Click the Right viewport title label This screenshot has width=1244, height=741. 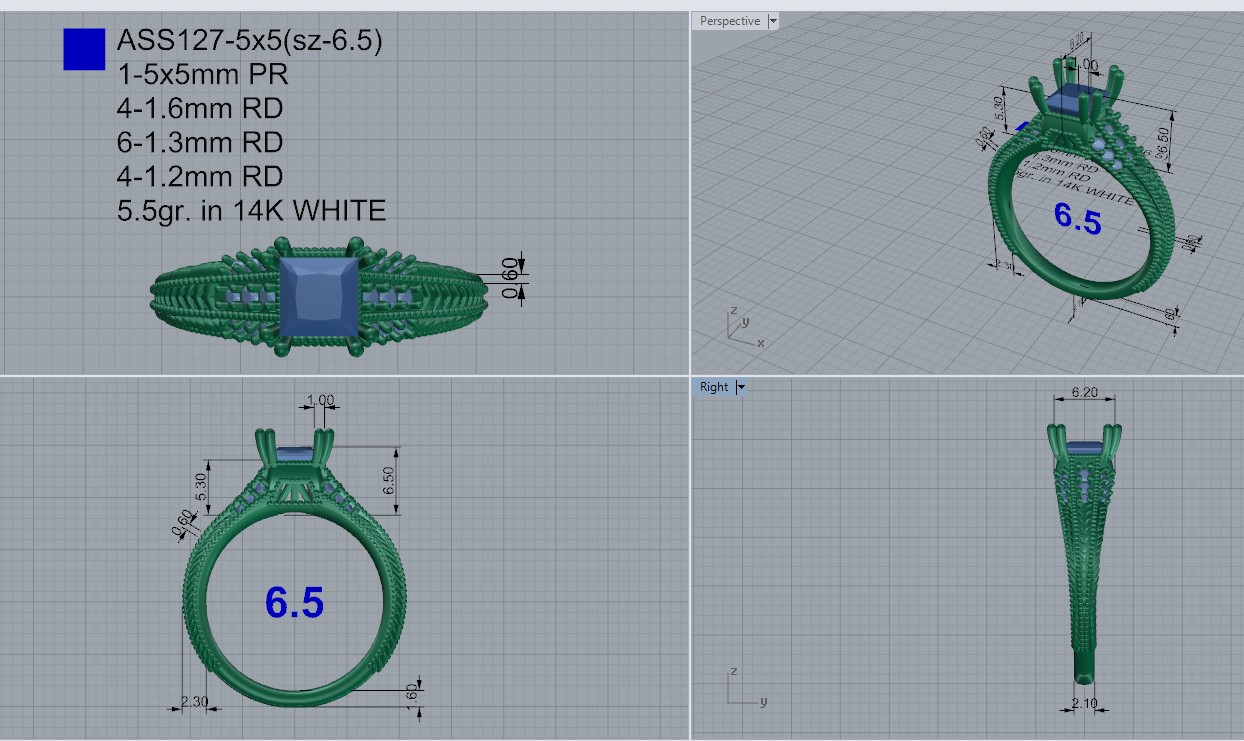(x=714, y=387)
